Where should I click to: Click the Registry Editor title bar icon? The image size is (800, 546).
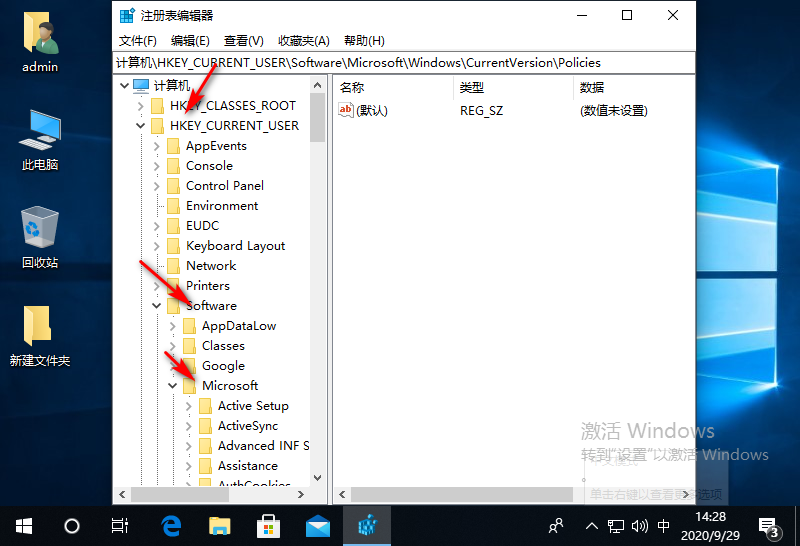127,15
